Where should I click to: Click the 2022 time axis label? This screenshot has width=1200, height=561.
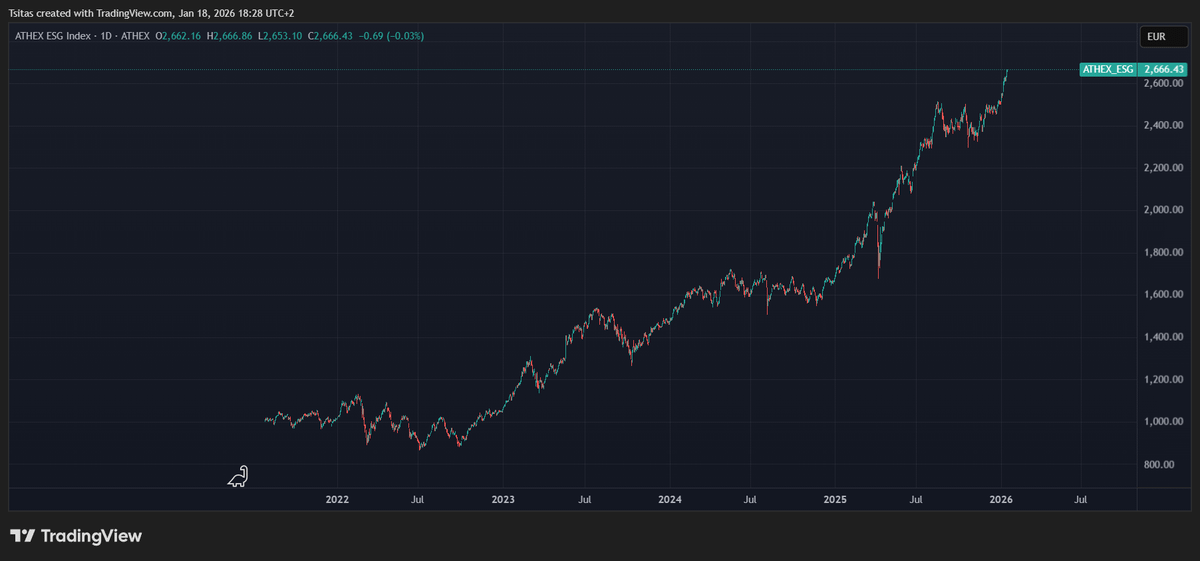click(x=337, y=498)
